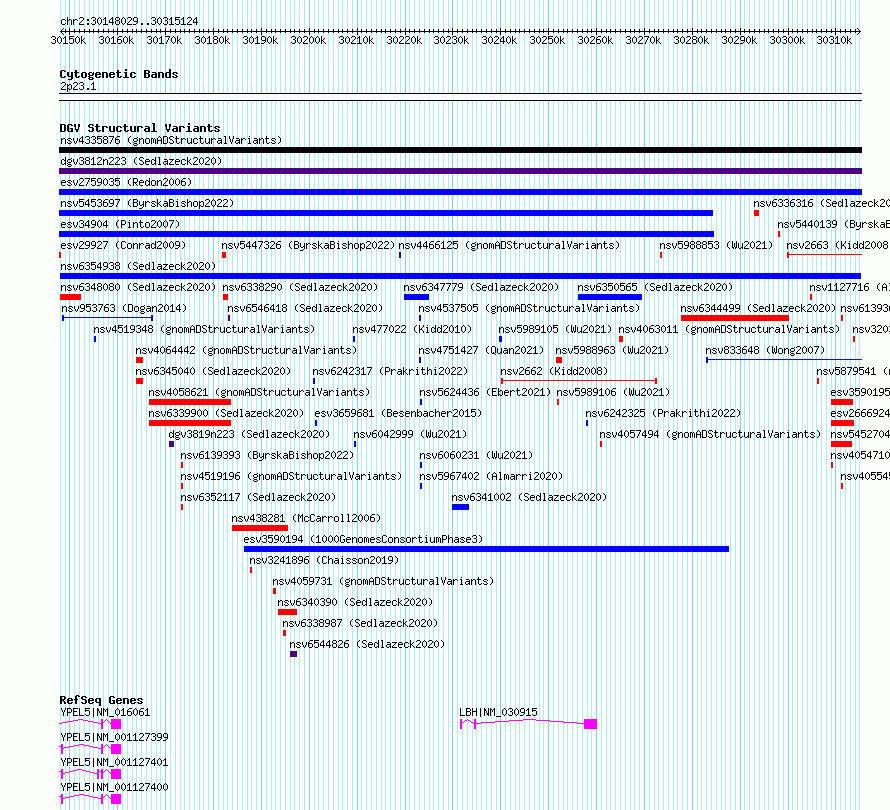
Task: Select nsv5989105 (Wu2021) label
Action: pyautogui.click(x=555, y=329)
